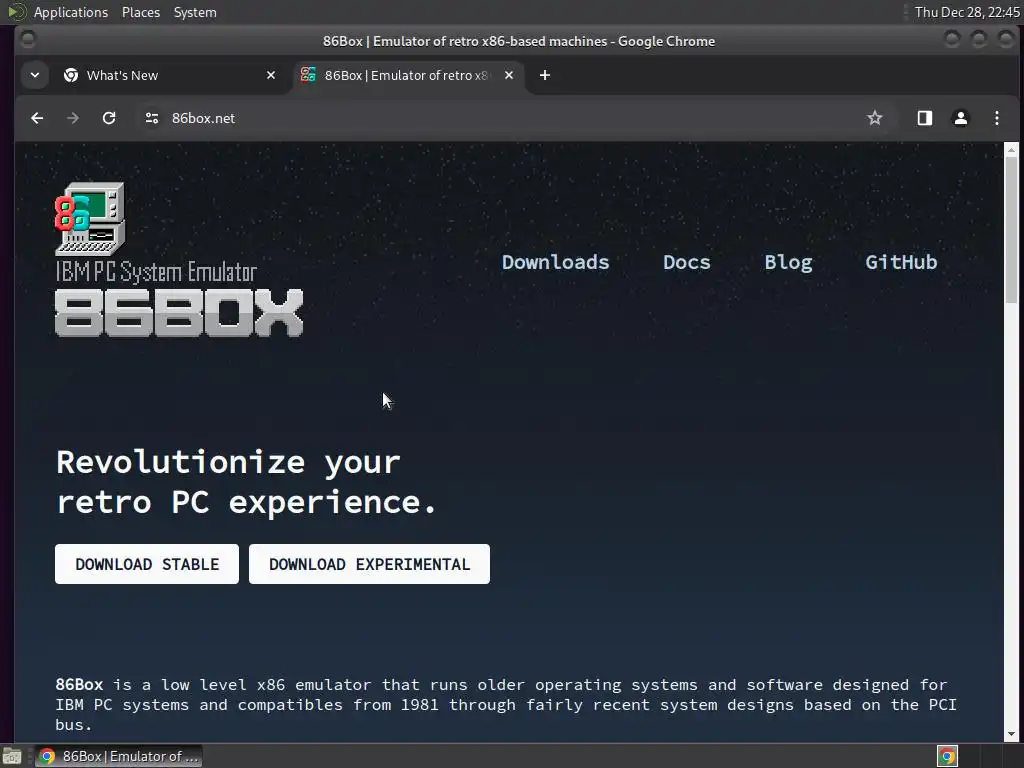
Task: Open the Downloads page link
Action: (x=555, y=263)
